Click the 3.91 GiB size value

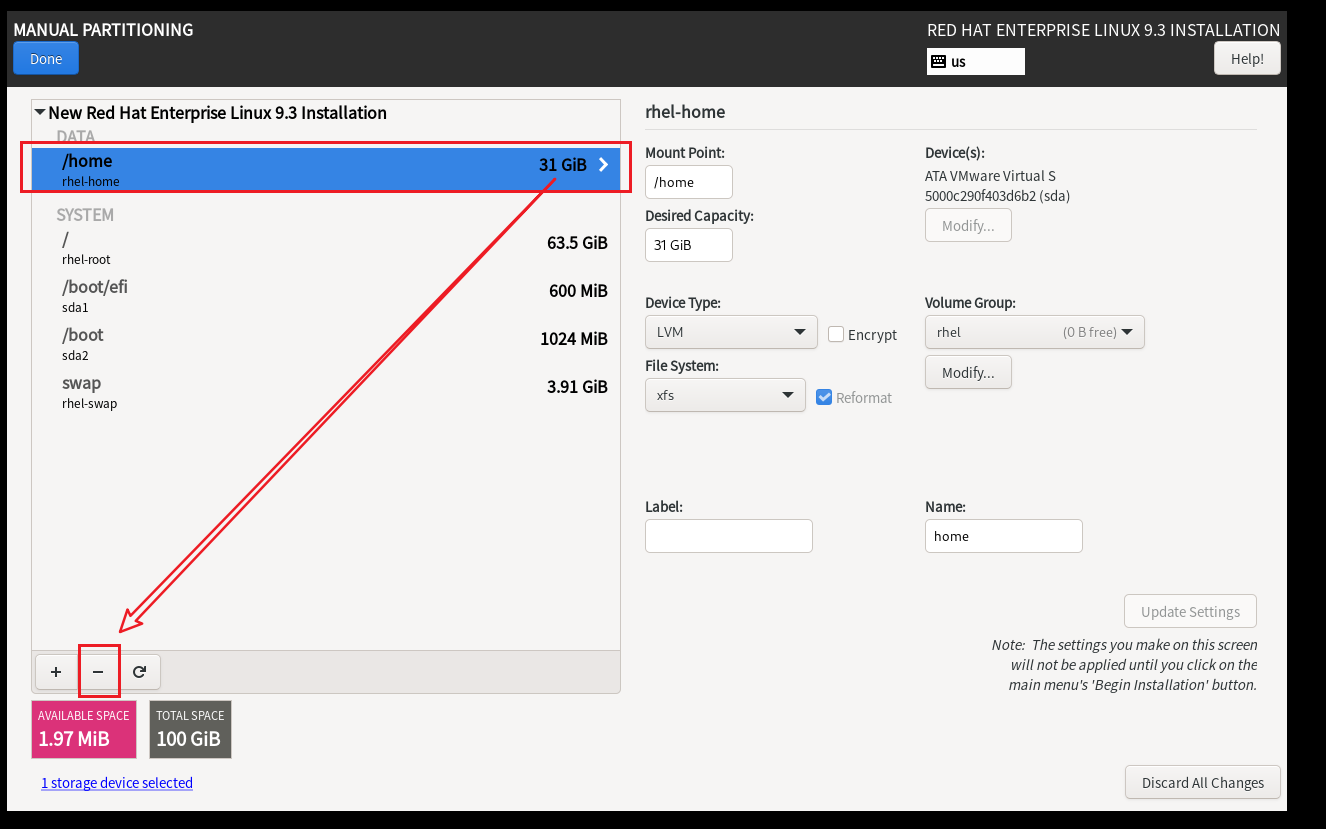[577, 387]
